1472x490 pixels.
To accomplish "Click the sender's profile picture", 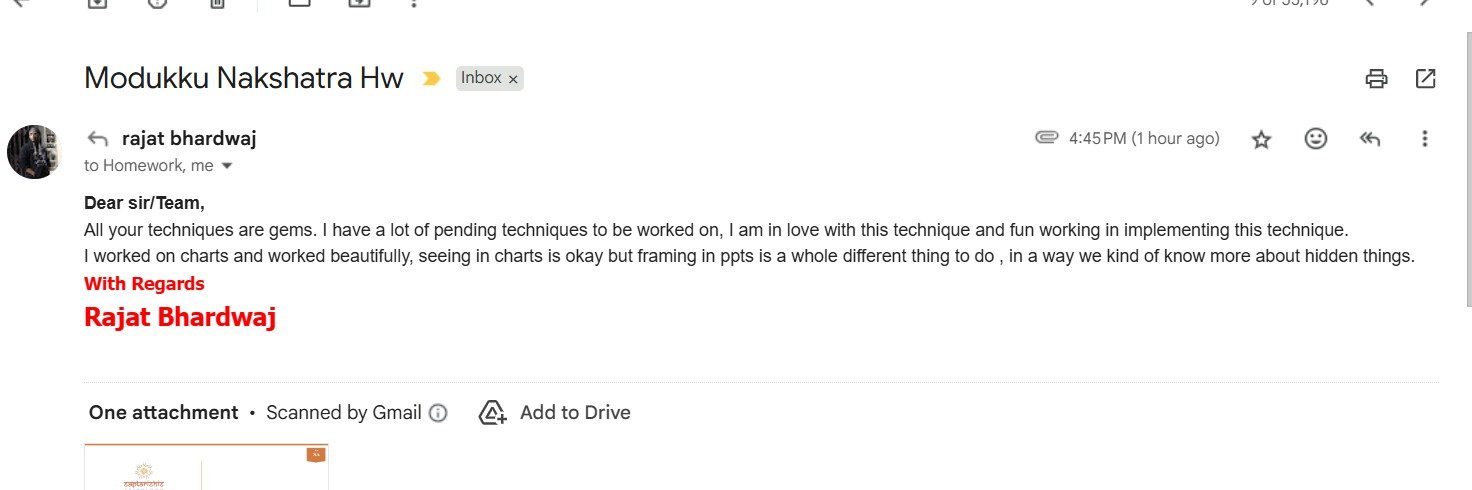I will [x=35, y=152].
